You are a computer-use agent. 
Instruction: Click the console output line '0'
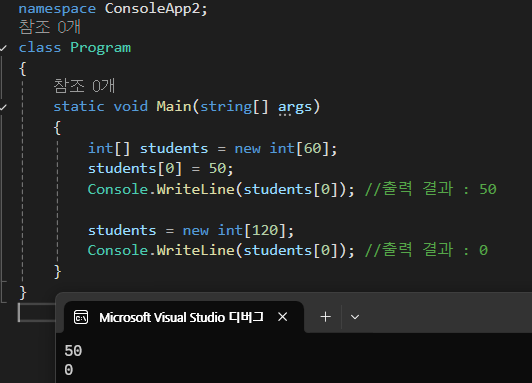point(69,370)
